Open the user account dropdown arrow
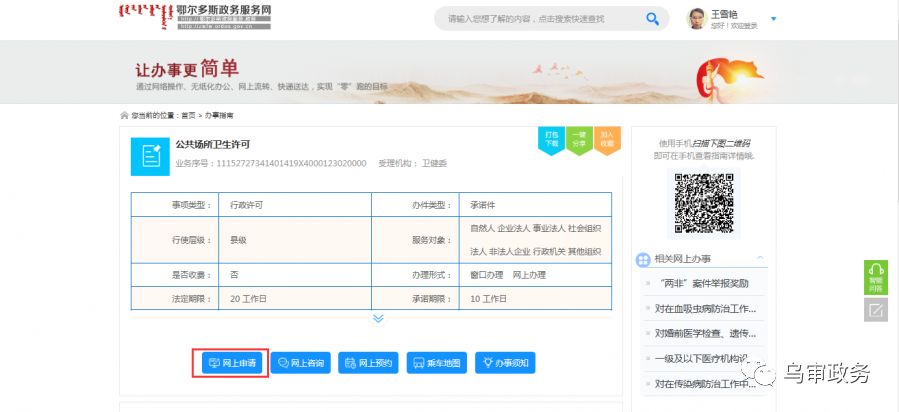Image resolution: width=899 pixels, height=412 pixels. point(773,19)
